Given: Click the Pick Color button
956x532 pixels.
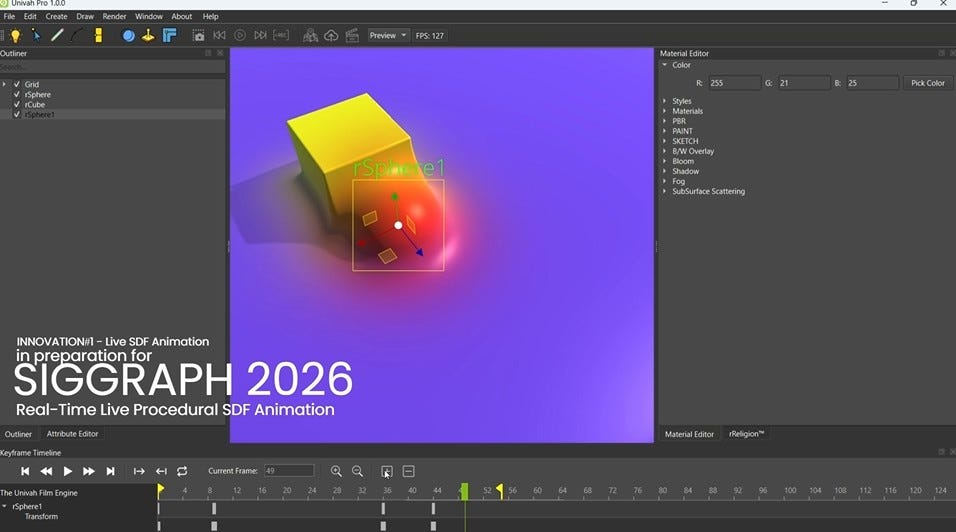Looking at the screenshot, I should tap(927, 83).
